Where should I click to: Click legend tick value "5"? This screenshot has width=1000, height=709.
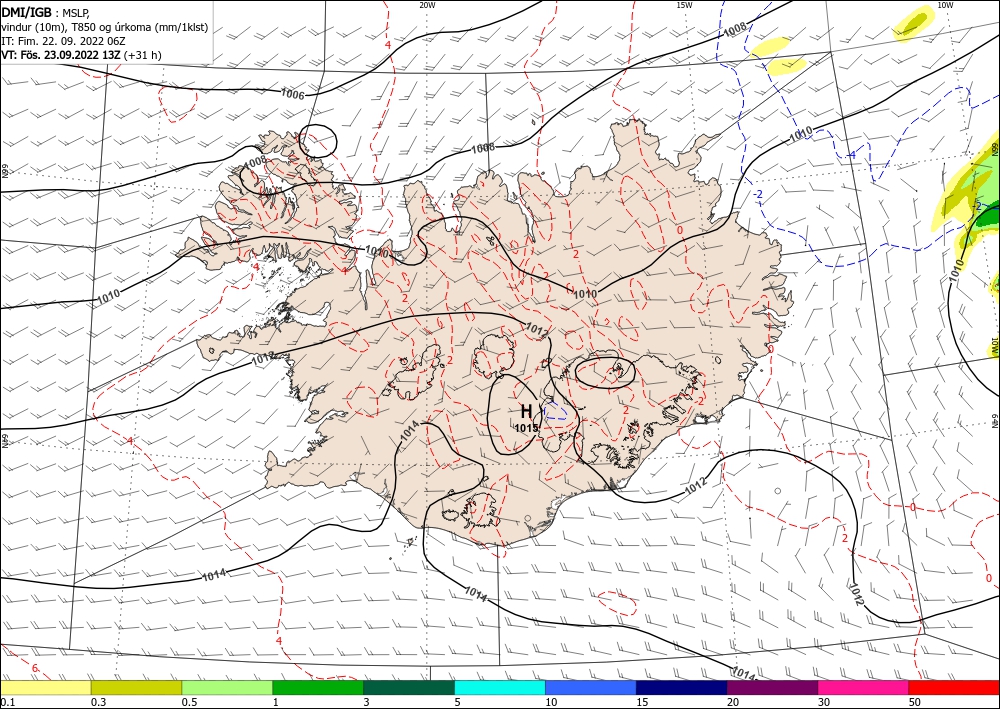(457, 702)
